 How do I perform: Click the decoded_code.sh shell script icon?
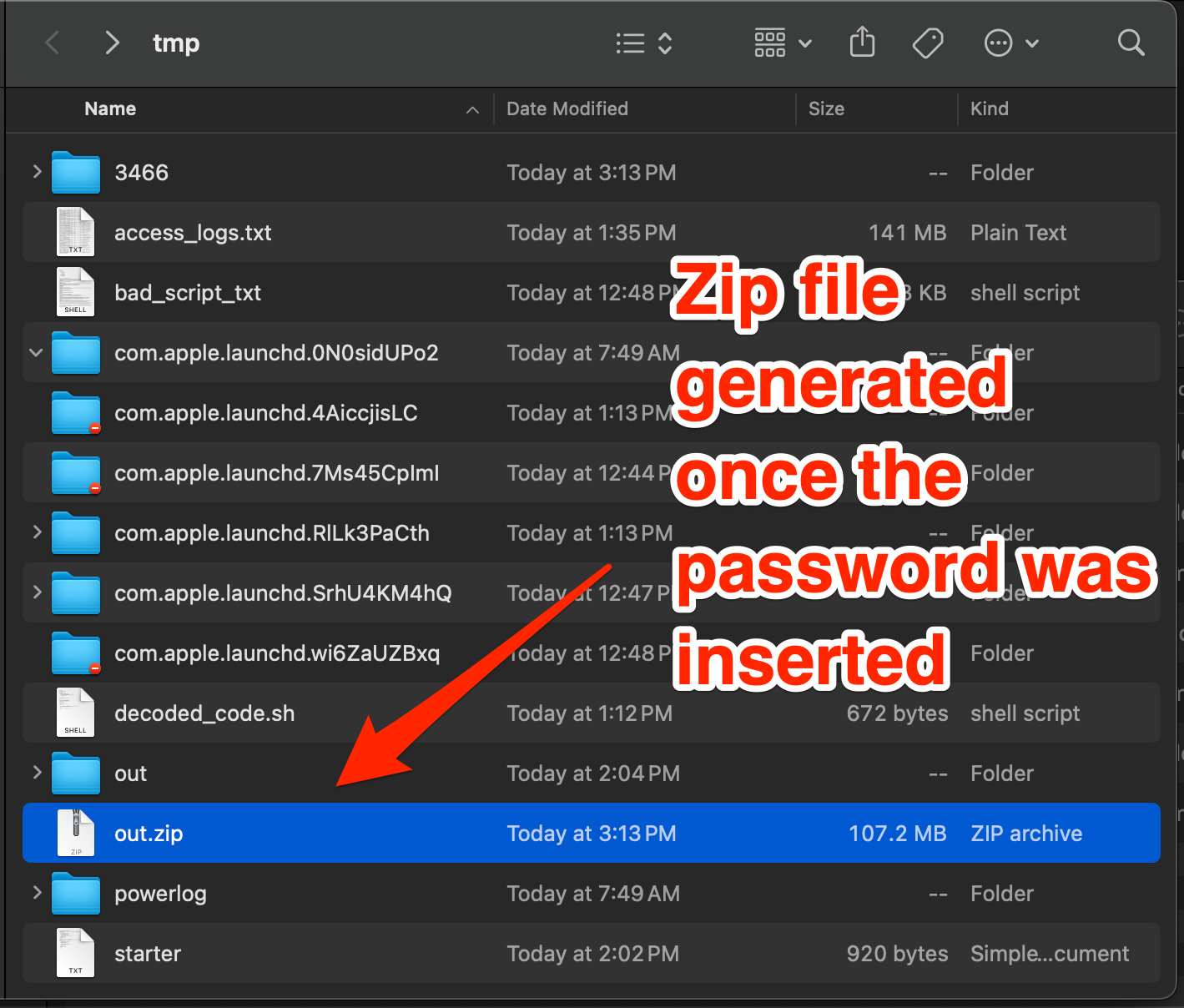tap(75, 713)
